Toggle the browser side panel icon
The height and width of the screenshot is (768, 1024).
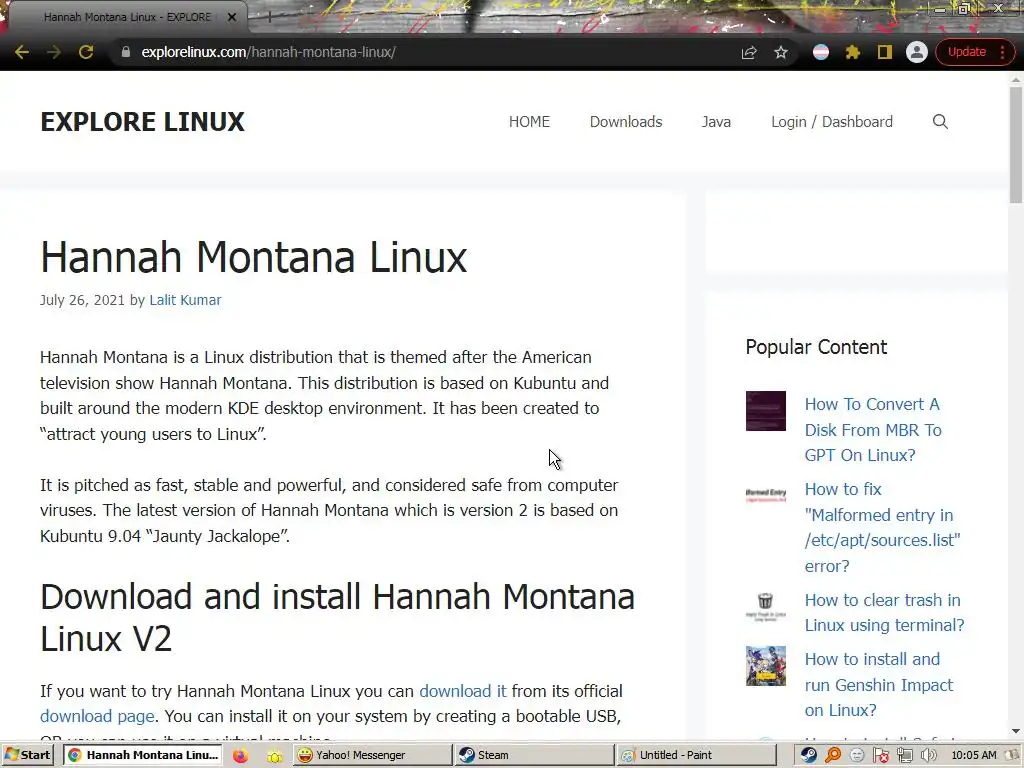[884, 52]
